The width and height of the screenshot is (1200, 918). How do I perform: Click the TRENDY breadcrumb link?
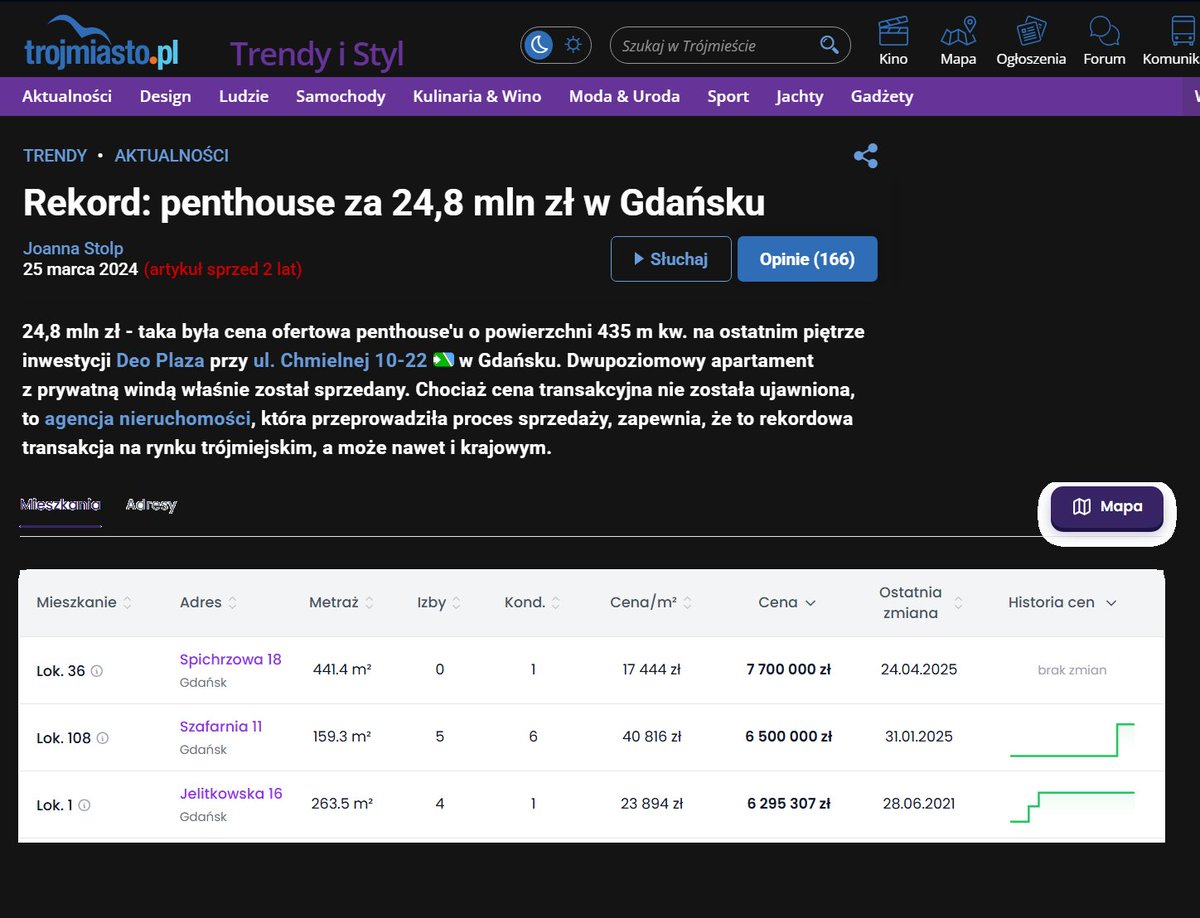(55, 155)
